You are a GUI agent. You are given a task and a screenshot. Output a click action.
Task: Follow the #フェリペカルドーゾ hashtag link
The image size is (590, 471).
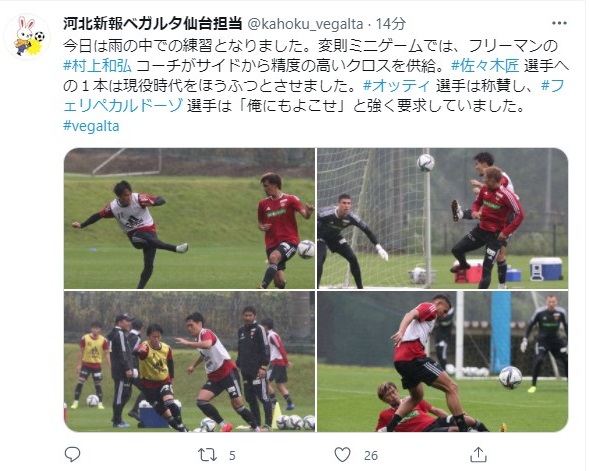314,96
